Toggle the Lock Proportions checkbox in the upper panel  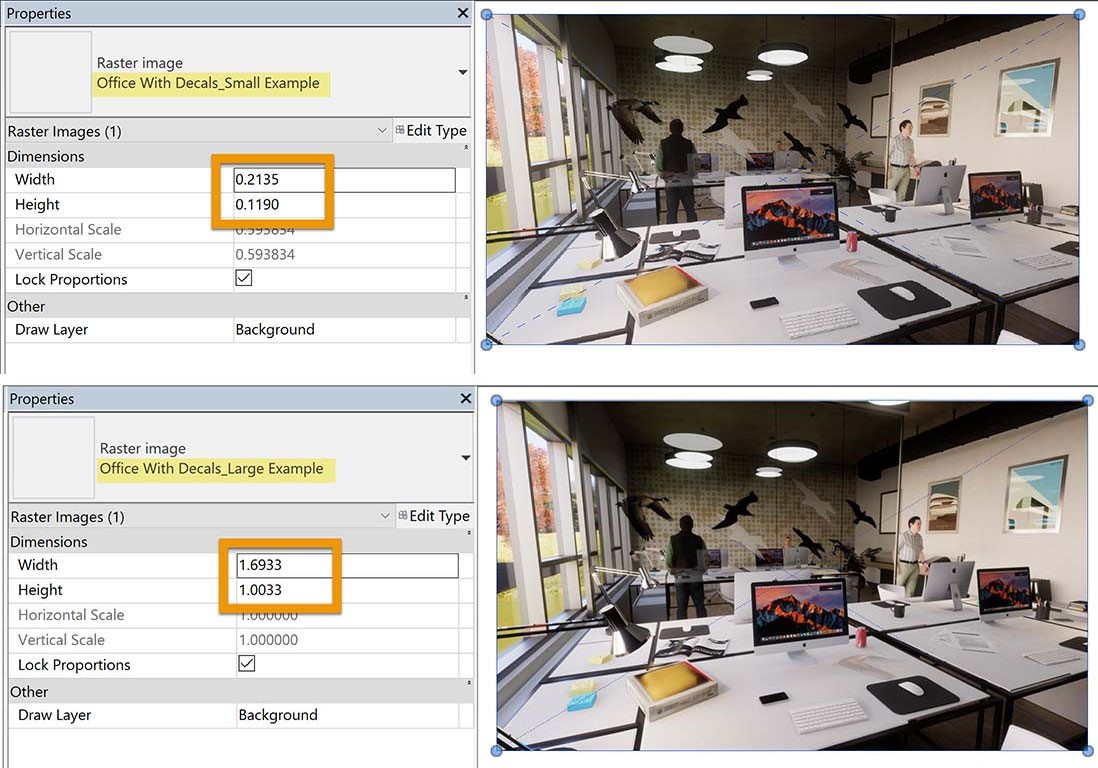pos(241,279)
